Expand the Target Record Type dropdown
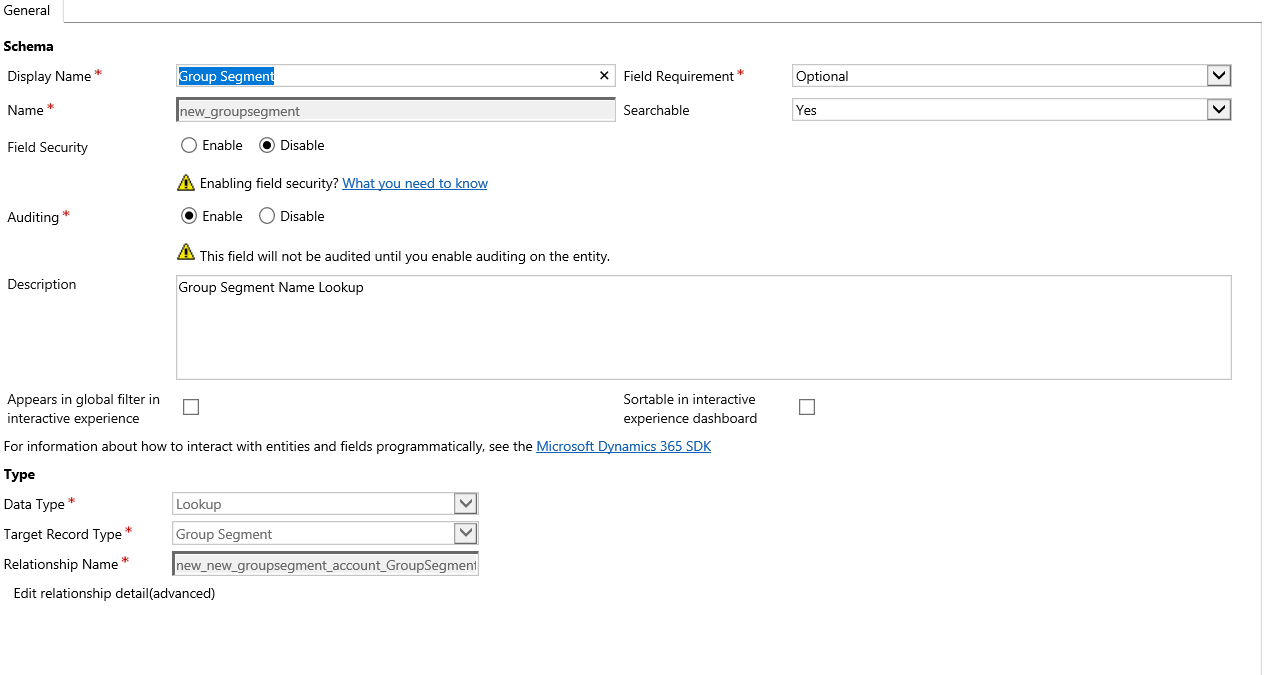The height and width of the screenshot is (675, 1269). pyautogui.click(x=465, y=534)
